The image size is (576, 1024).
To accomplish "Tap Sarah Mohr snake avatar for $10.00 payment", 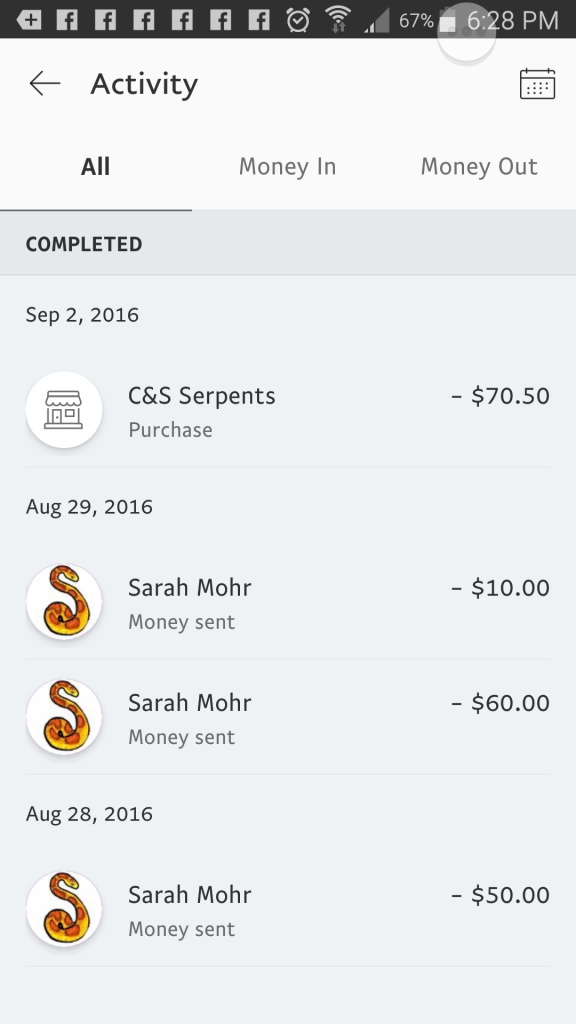I will tap(64, 601).
